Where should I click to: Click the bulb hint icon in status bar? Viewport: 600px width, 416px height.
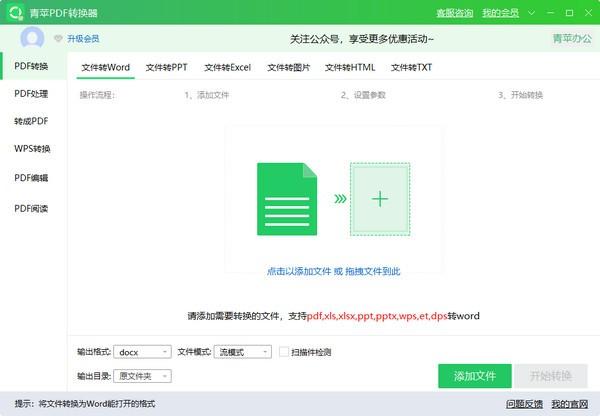click(x=8, y=404)
